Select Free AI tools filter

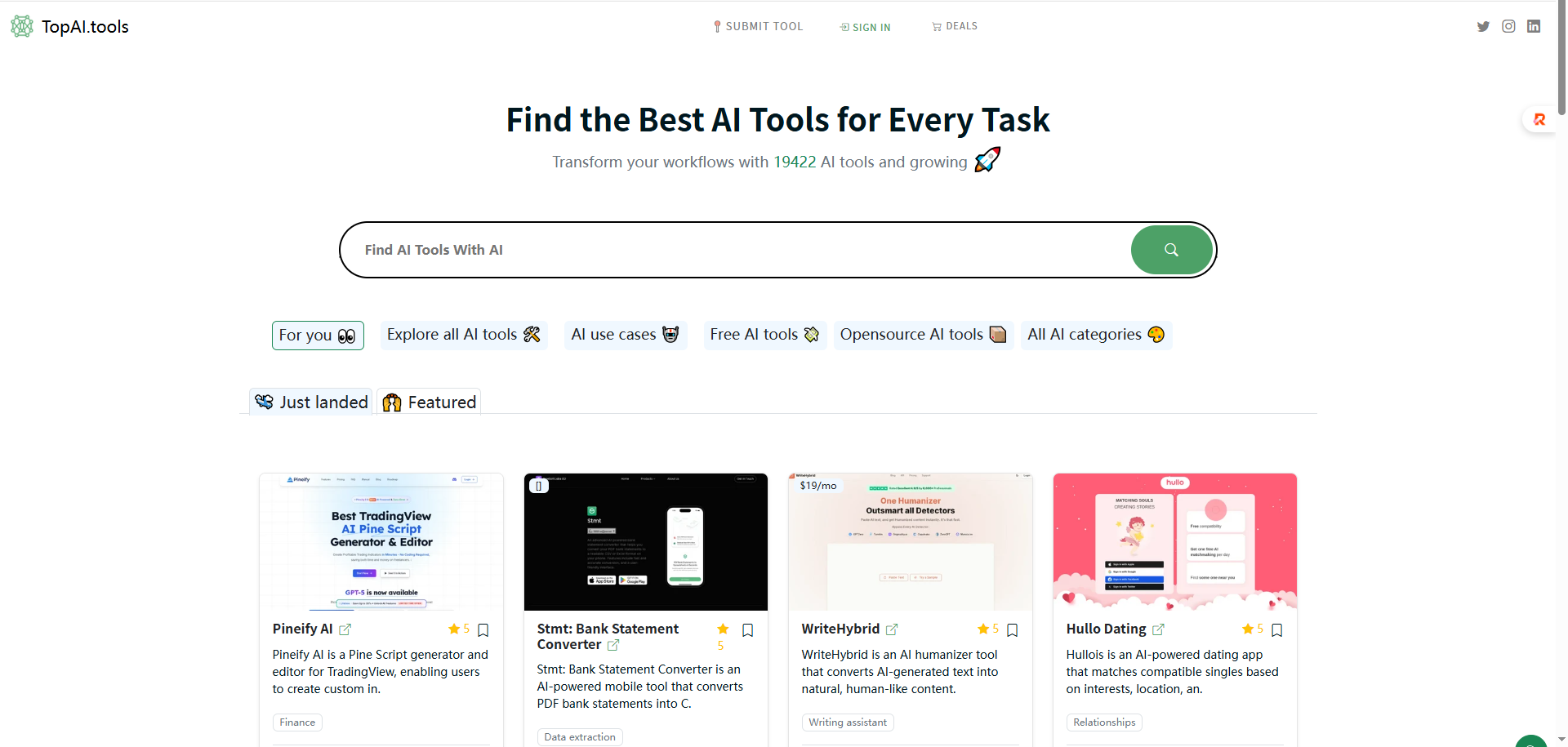tap(765, 335)
